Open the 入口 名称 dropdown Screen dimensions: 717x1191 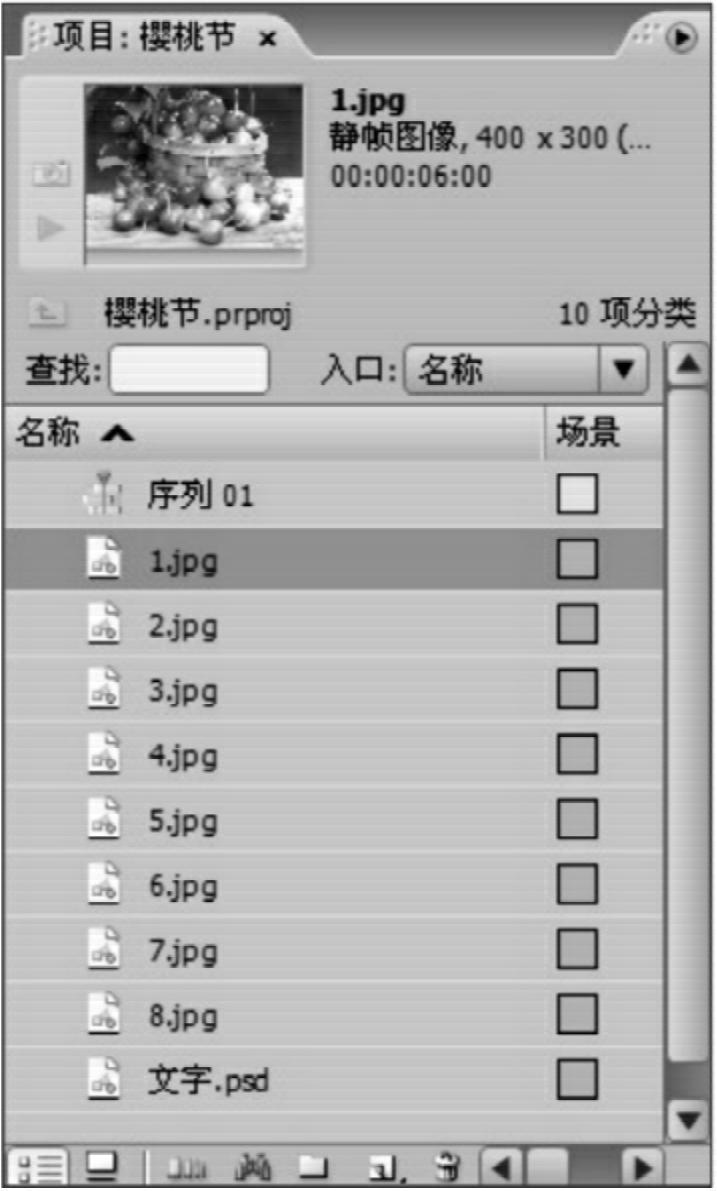coord(526,370)
